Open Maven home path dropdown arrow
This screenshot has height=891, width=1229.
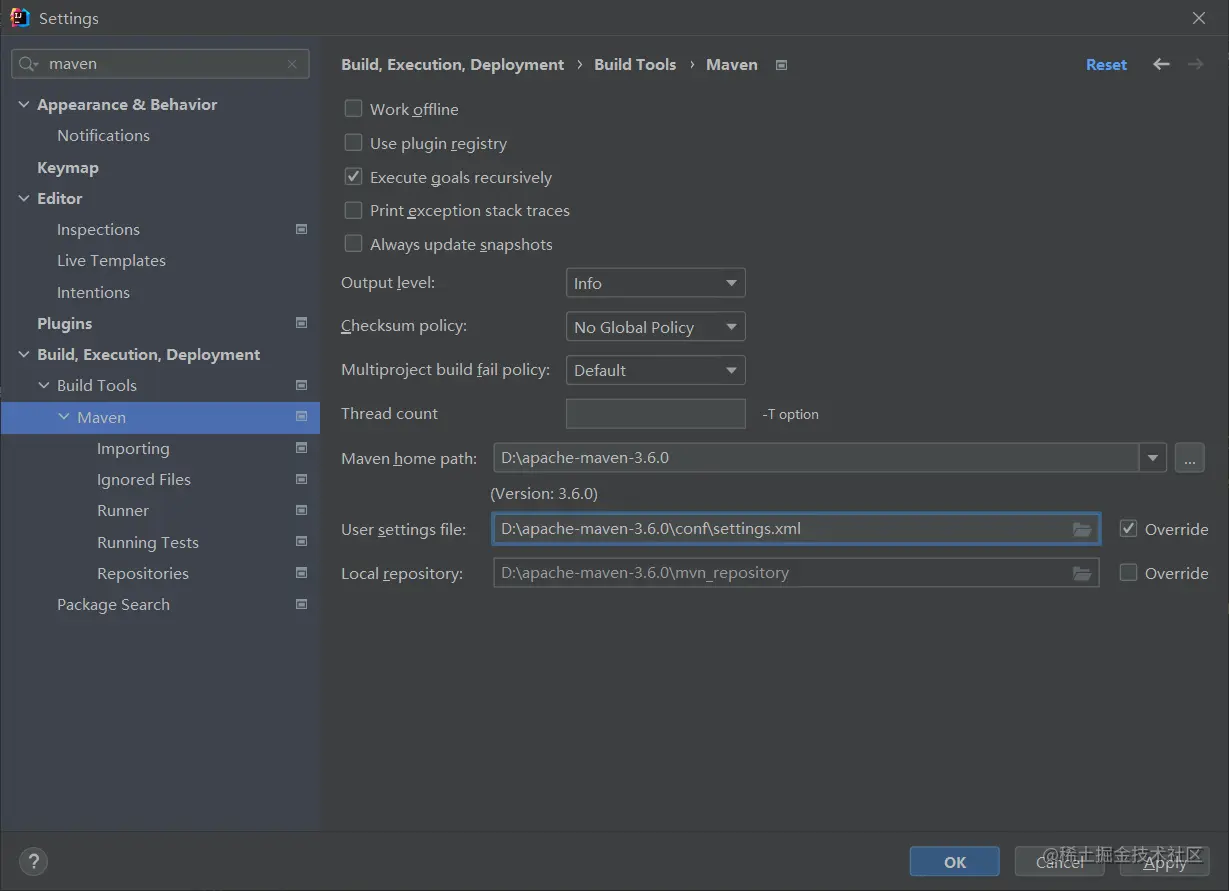[x=1153, y=458]
